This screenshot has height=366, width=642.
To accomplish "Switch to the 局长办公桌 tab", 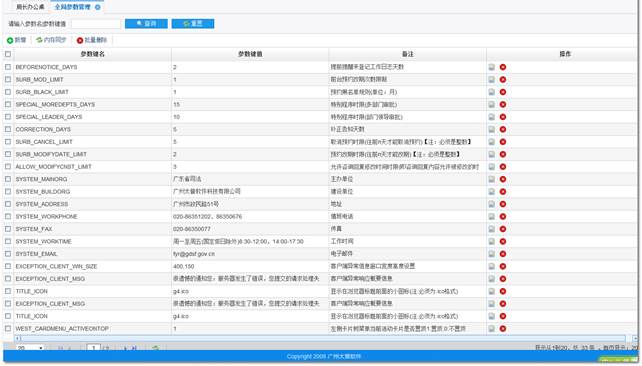I will [x=29, y=7].
